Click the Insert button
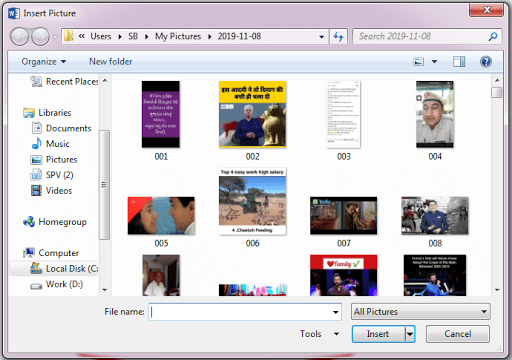Image resolution: width=512 pixels, height=360 pixels. pos(378,334)
